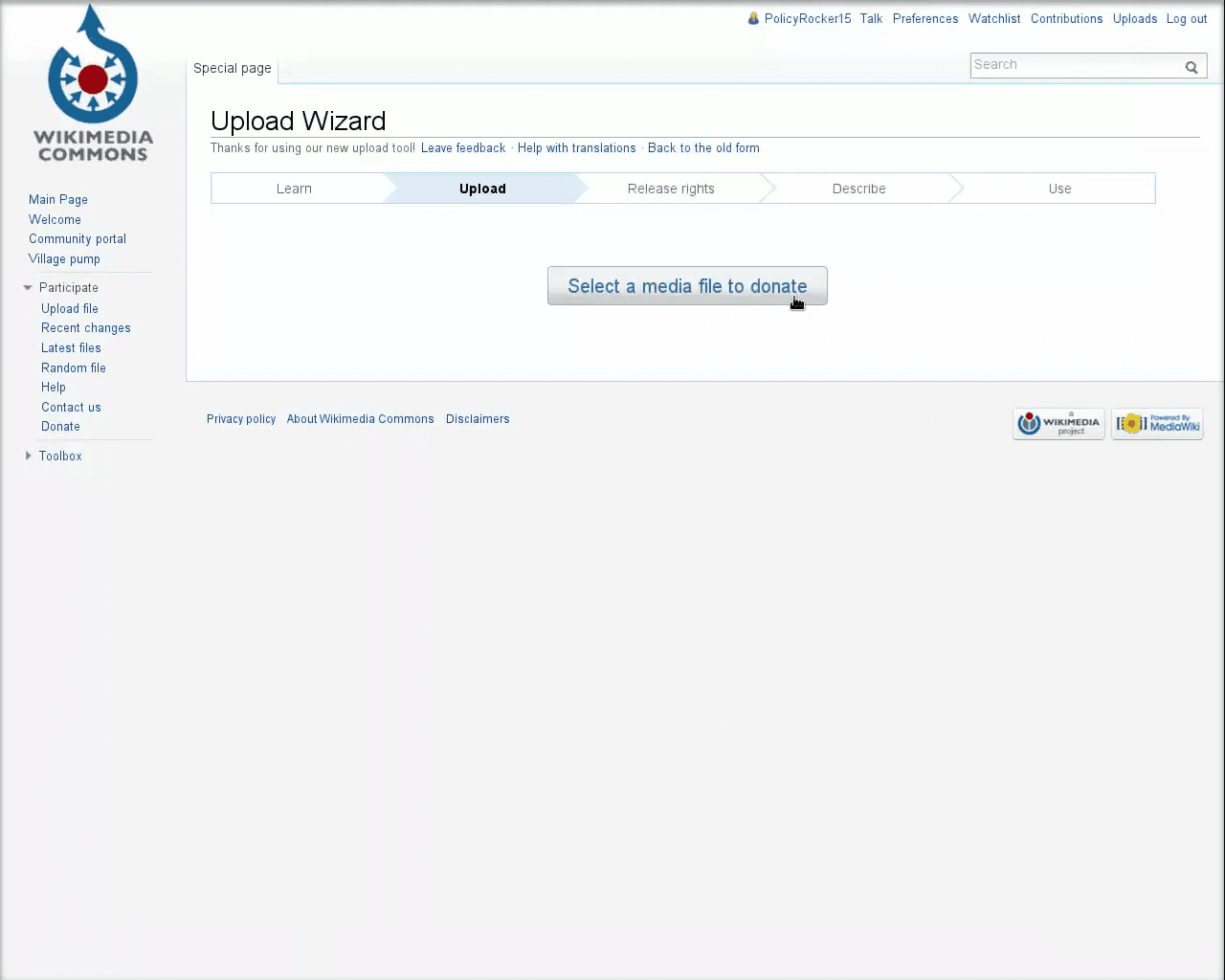
Task: Click the Help sidebar link
Action: pos(54,388)
